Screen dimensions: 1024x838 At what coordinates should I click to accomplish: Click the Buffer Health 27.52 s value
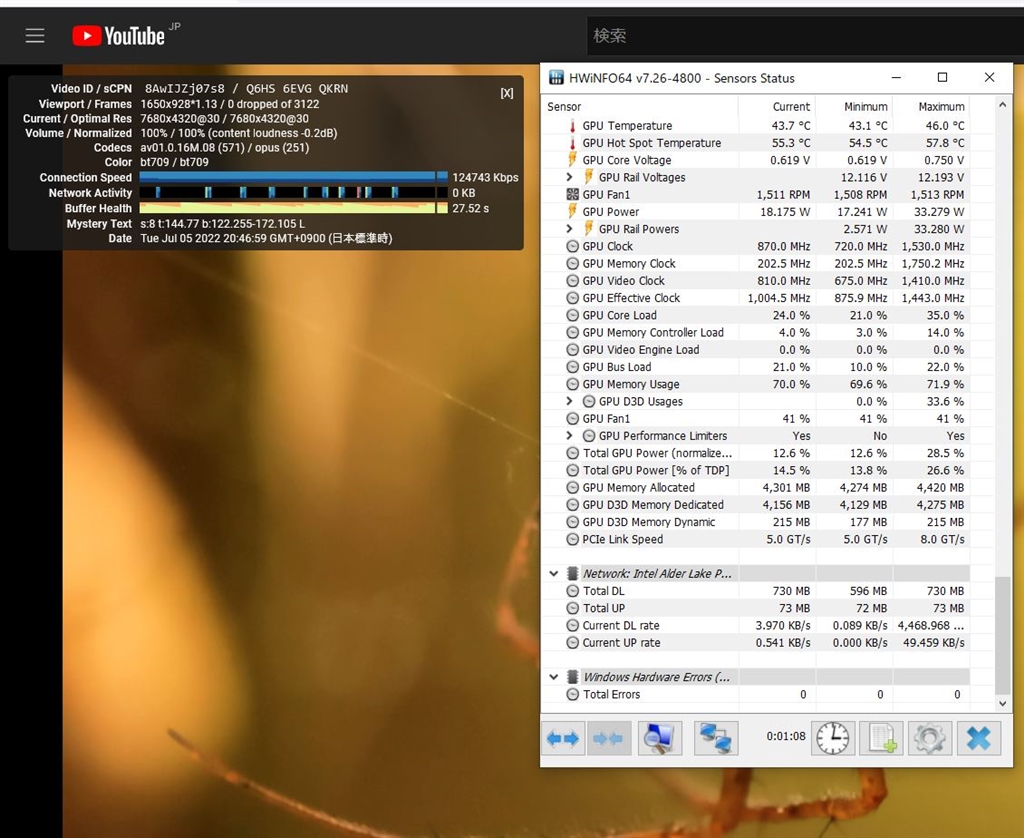click(x=470, y=208)
